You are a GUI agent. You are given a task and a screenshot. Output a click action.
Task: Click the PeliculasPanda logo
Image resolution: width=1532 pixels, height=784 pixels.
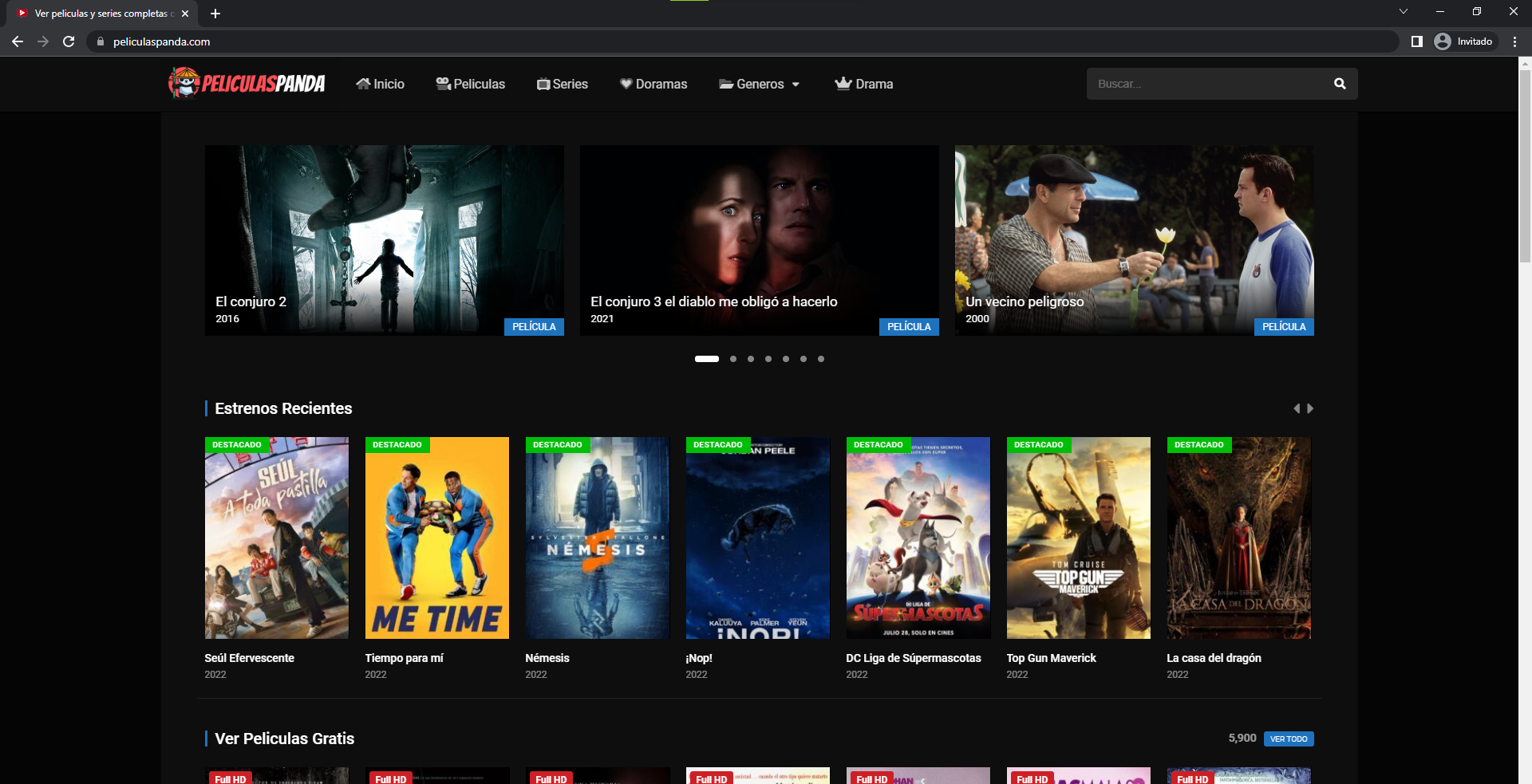[x=247, y=83]
